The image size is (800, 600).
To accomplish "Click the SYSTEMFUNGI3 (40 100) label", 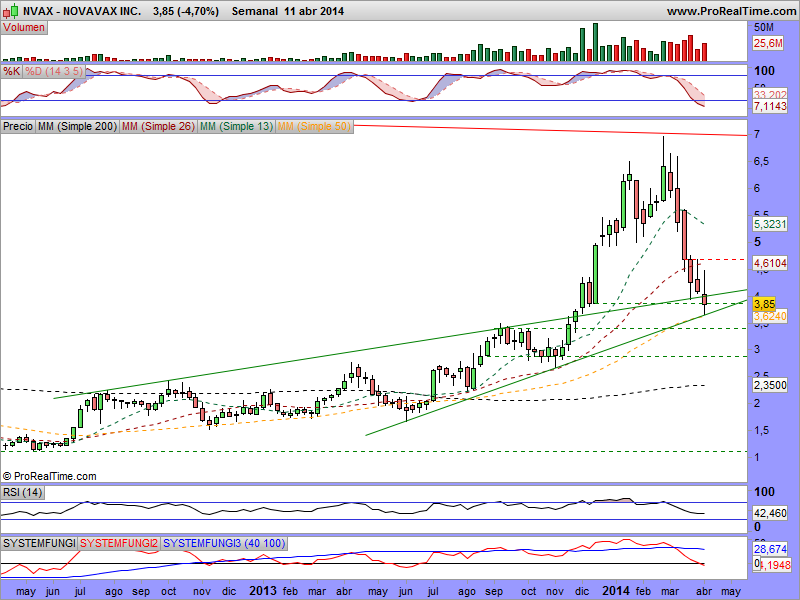I will point(224,543).
